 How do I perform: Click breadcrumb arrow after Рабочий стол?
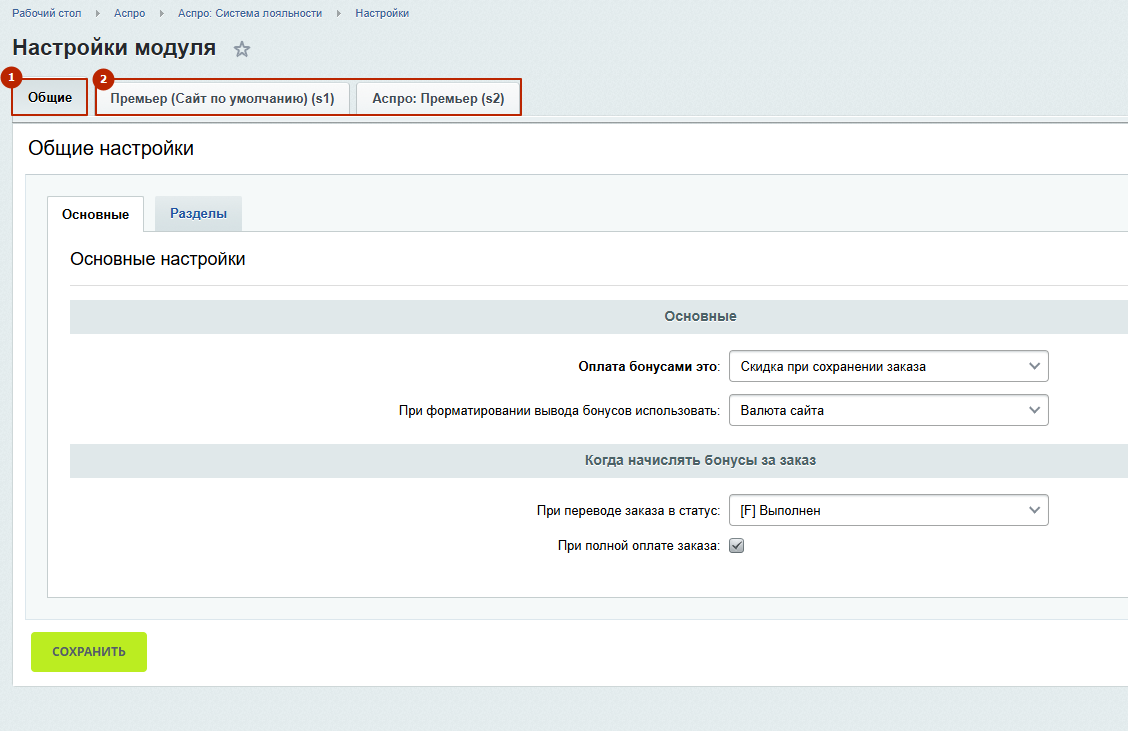click(x=98, y=13)
